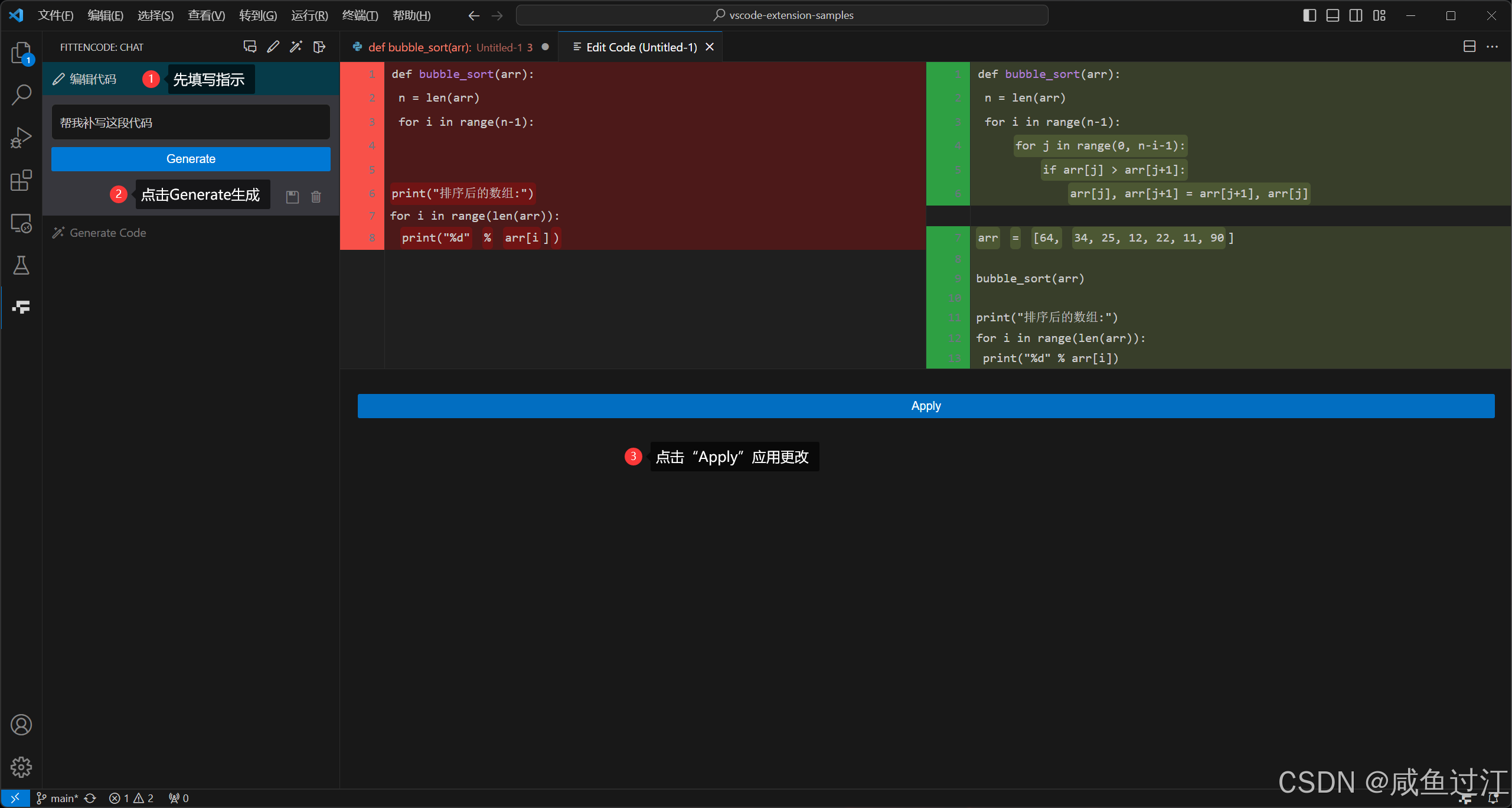Toggle the secondary side bar layout

point(1356,15)
